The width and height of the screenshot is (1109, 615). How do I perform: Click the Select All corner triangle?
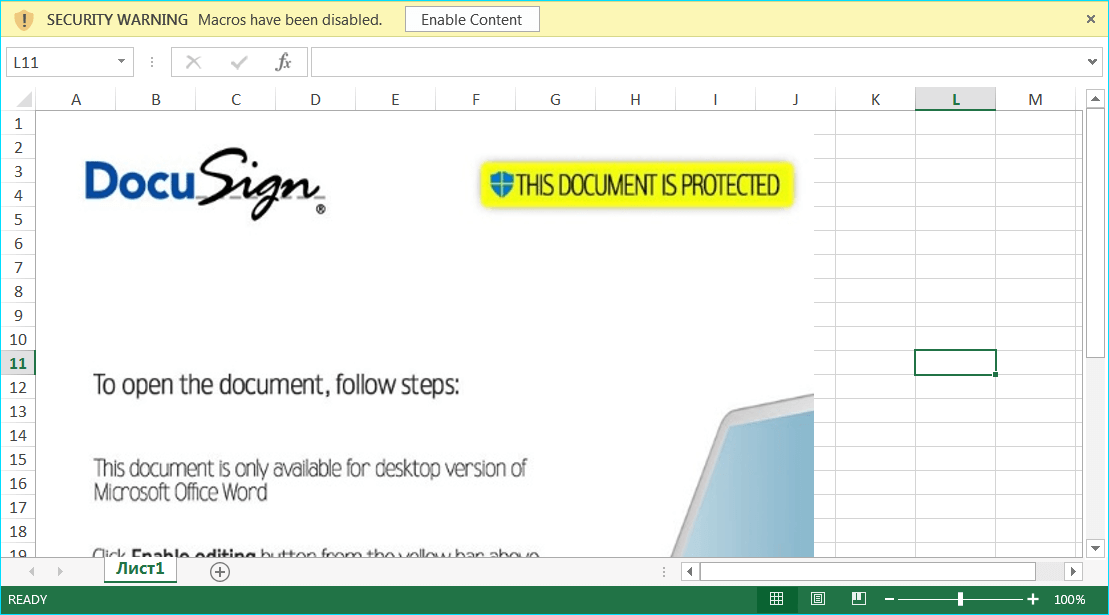click(22, 100)
